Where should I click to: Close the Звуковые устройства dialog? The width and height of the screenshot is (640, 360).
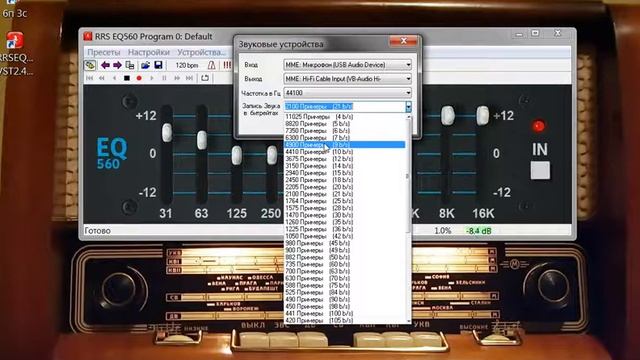click(403, 41)
